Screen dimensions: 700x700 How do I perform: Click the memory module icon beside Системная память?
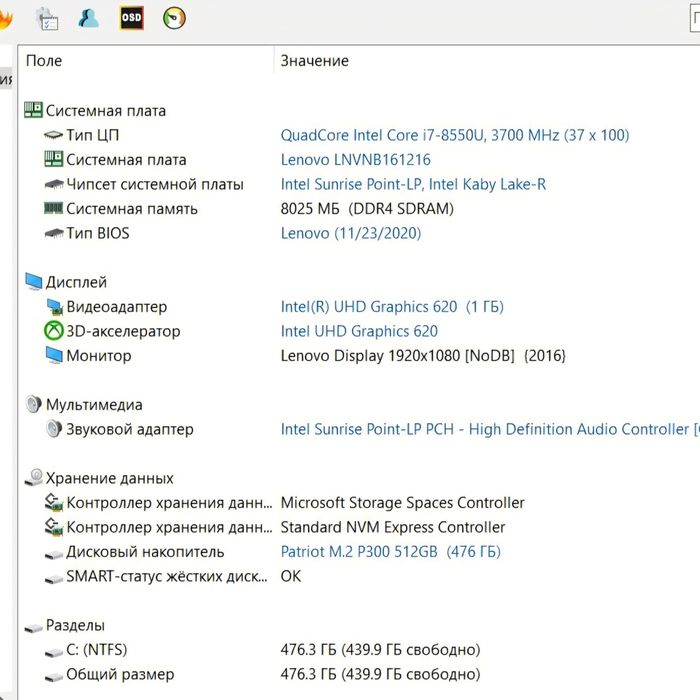54,208
